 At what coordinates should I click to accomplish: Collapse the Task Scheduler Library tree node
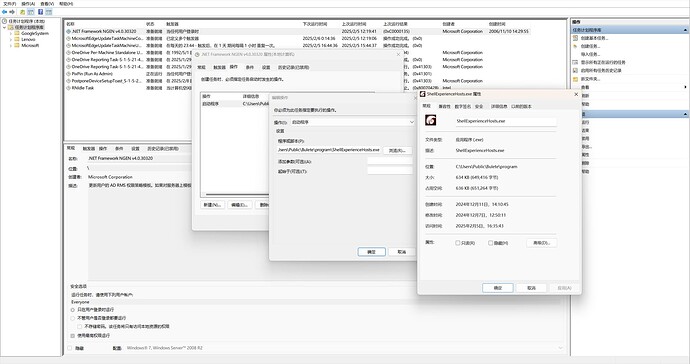pos(4,27)
